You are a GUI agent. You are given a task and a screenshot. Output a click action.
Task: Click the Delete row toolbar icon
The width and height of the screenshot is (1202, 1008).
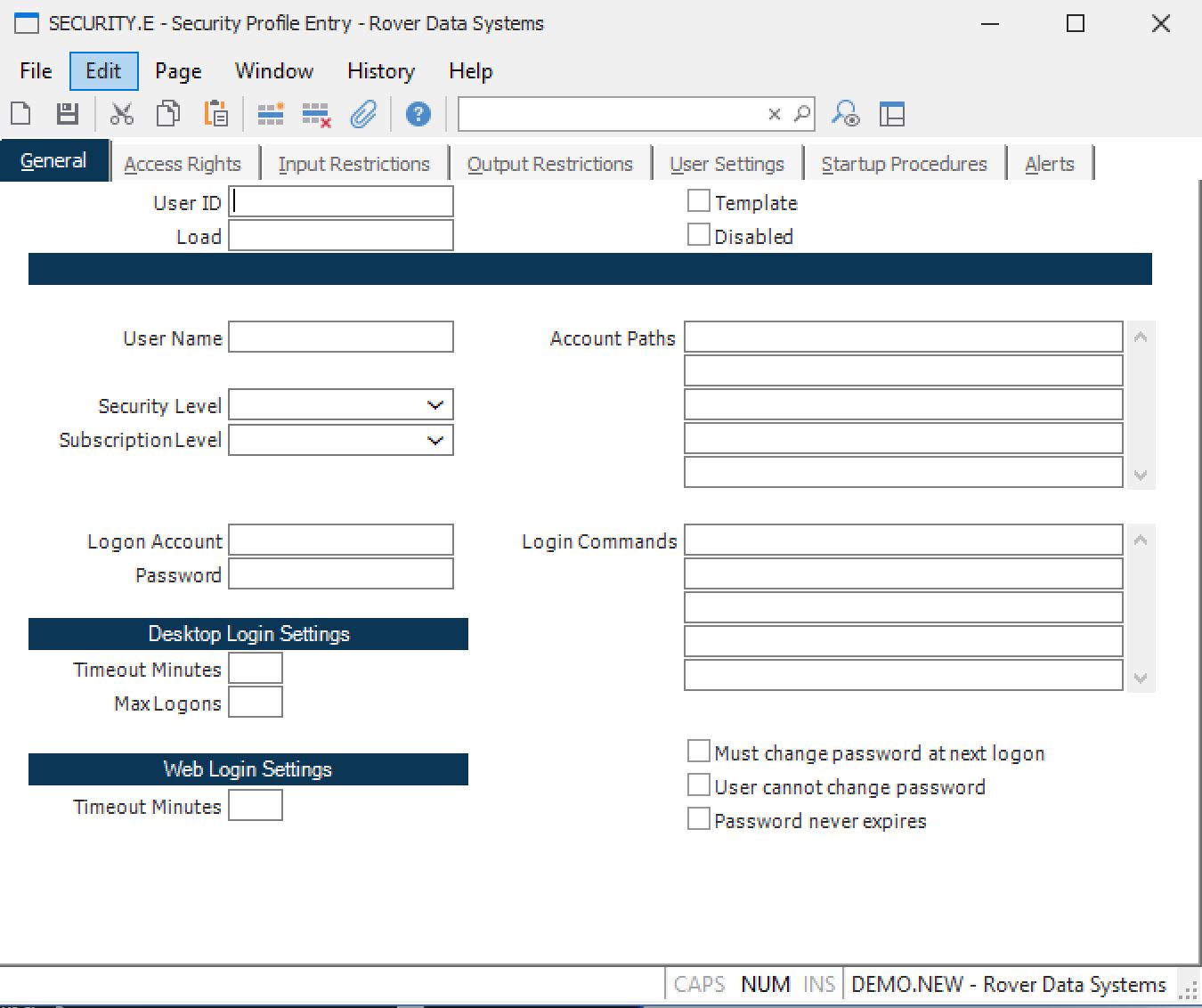(x=316, y=114)
